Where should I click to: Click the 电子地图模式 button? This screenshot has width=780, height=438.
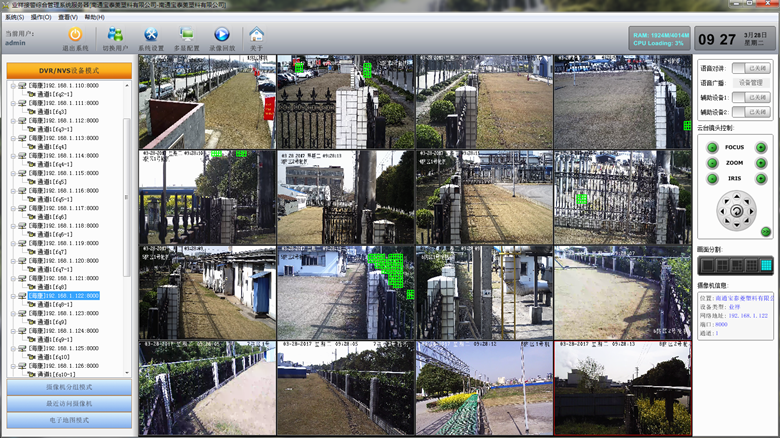(69, 419)
